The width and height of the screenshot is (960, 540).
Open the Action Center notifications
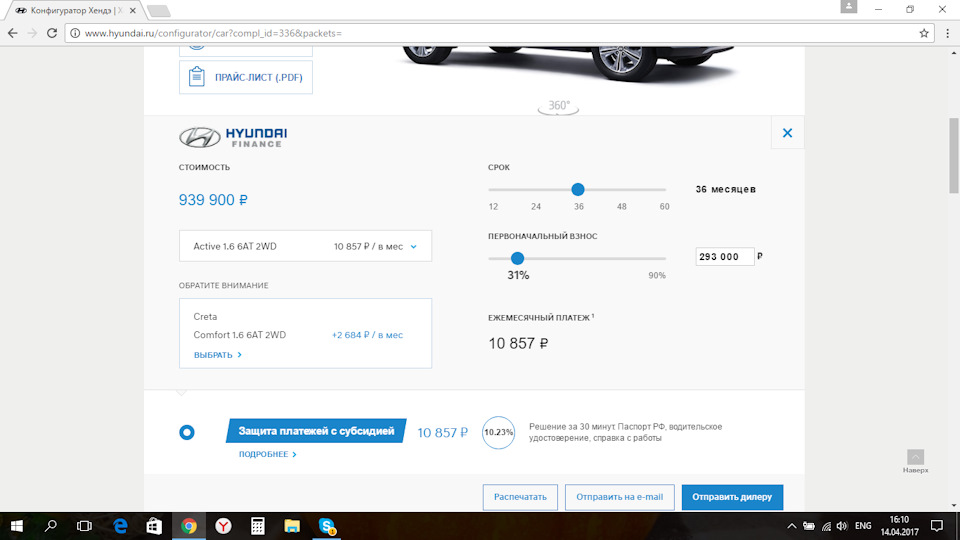[937, 526]
